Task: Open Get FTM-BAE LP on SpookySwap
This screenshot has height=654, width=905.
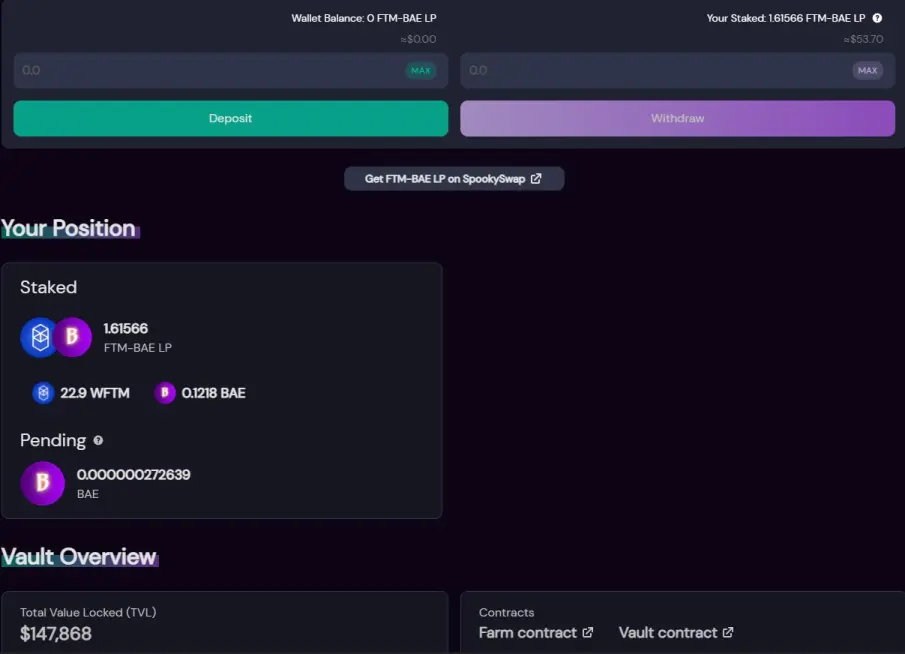Action: tap(454, 178)
